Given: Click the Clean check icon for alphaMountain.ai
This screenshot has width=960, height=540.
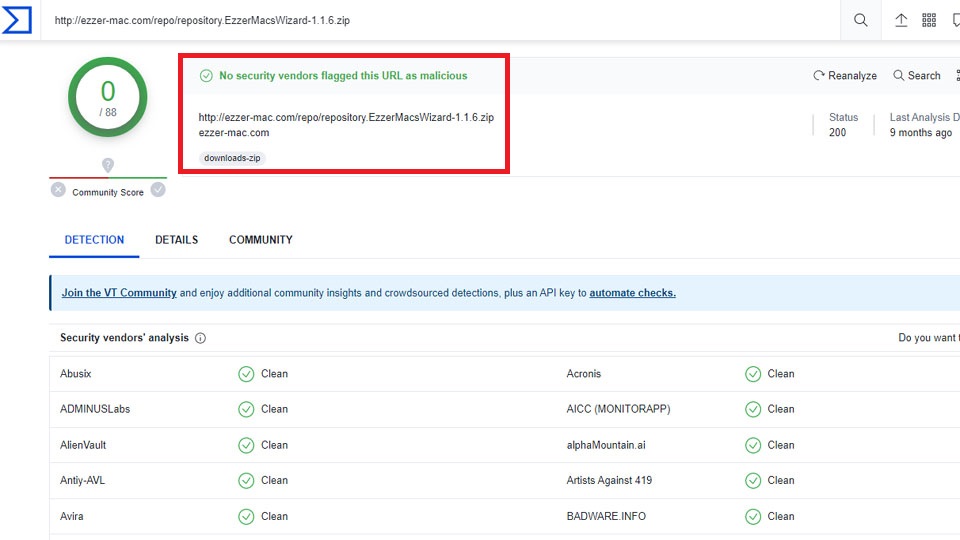Looking at the screenshot, I should point(753,445).
